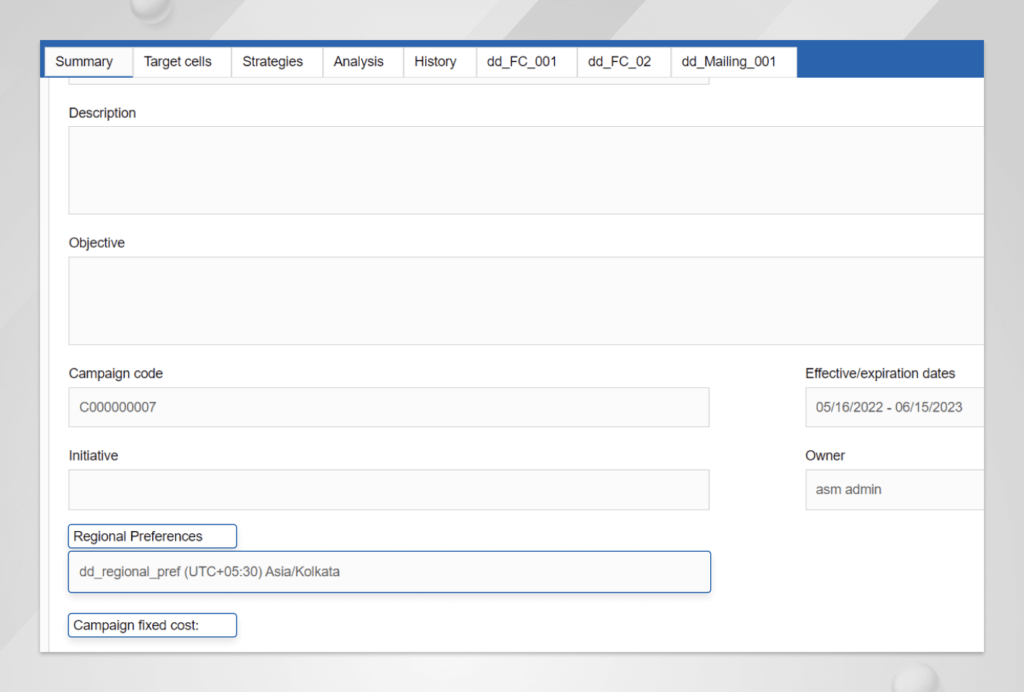
Task: Select the Campaign code field showing C000000007
Action: pos(388,407)
